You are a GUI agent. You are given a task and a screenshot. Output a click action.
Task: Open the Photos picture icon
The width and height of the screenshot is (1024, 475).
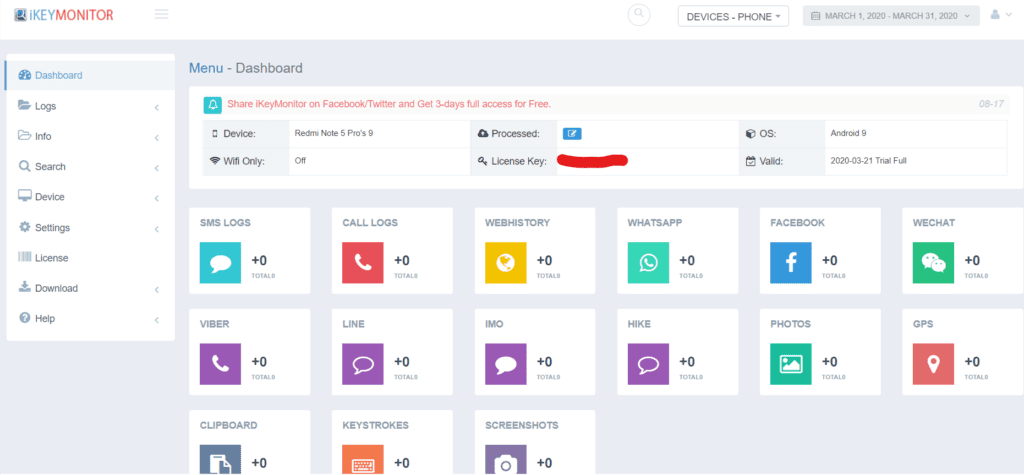tap(791, 364)
